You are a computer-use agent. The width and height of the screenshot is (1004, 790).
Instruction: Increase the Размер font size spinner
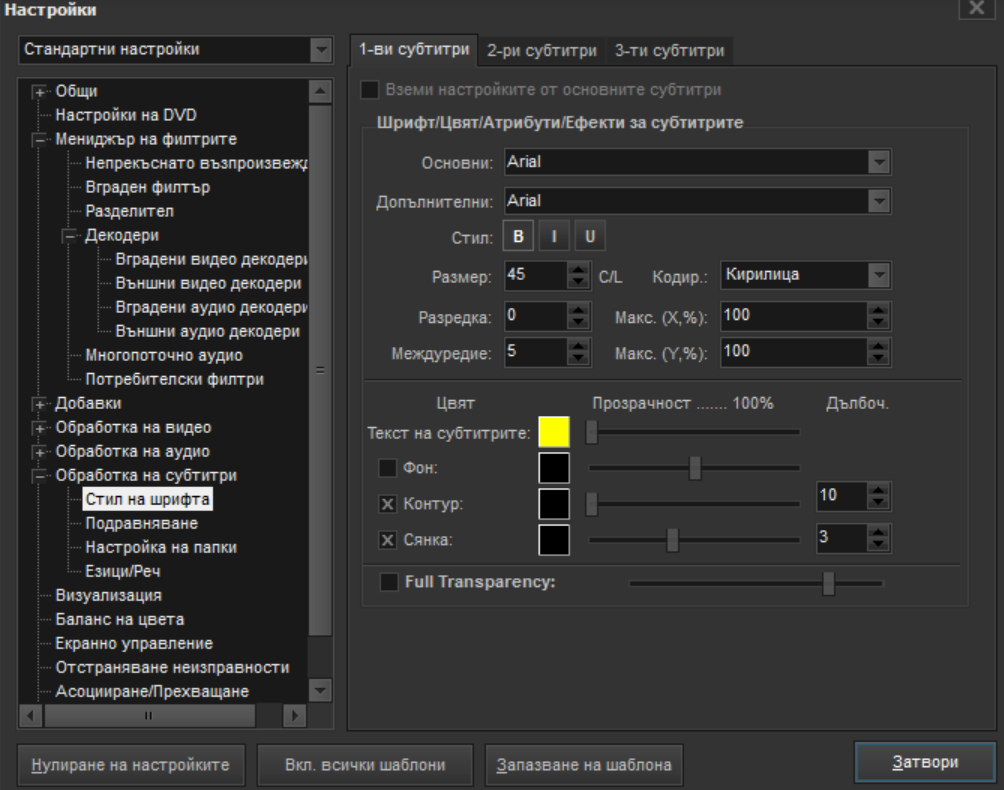click(x=579, y=269)
